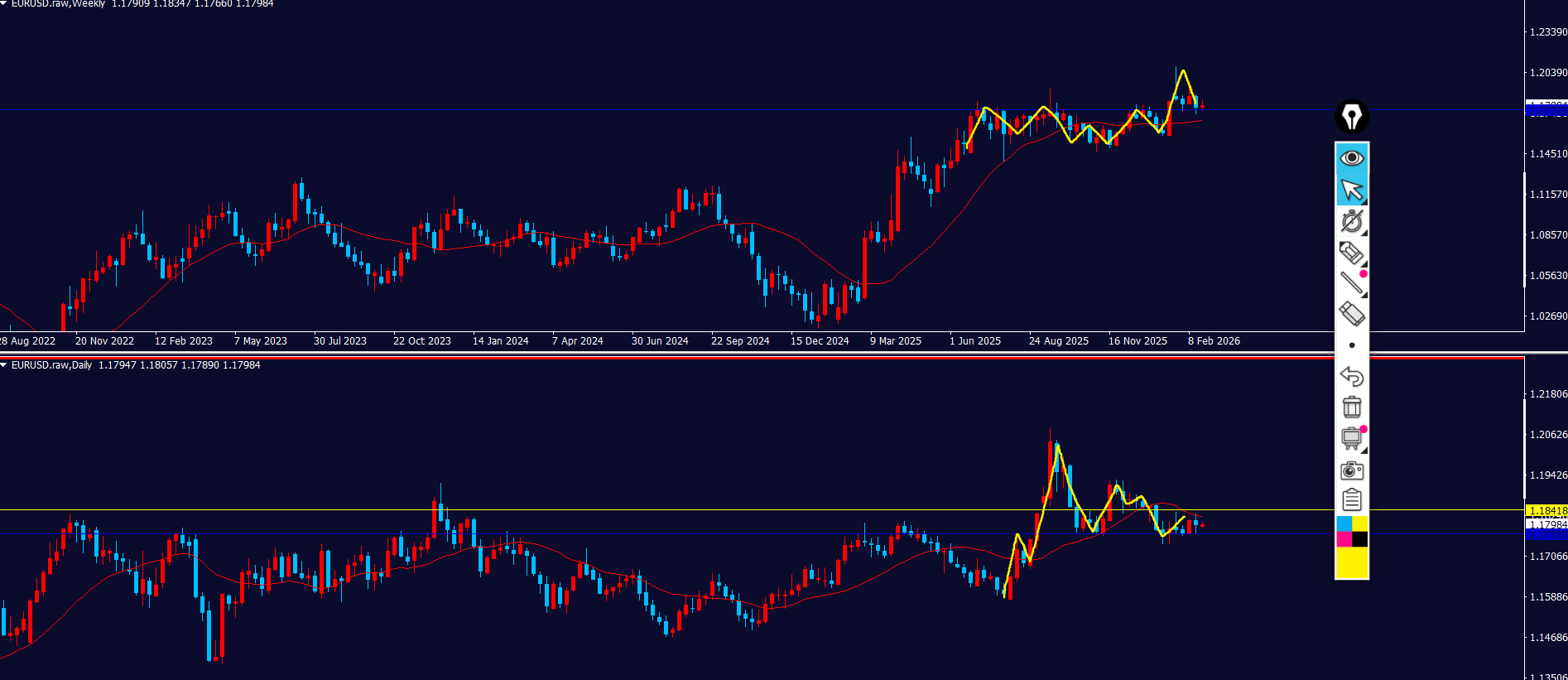The height and width of the screenshot is (680, 1568).
Task: Toggle the crossed-out stopwatch timer option
Action: 1351,221
